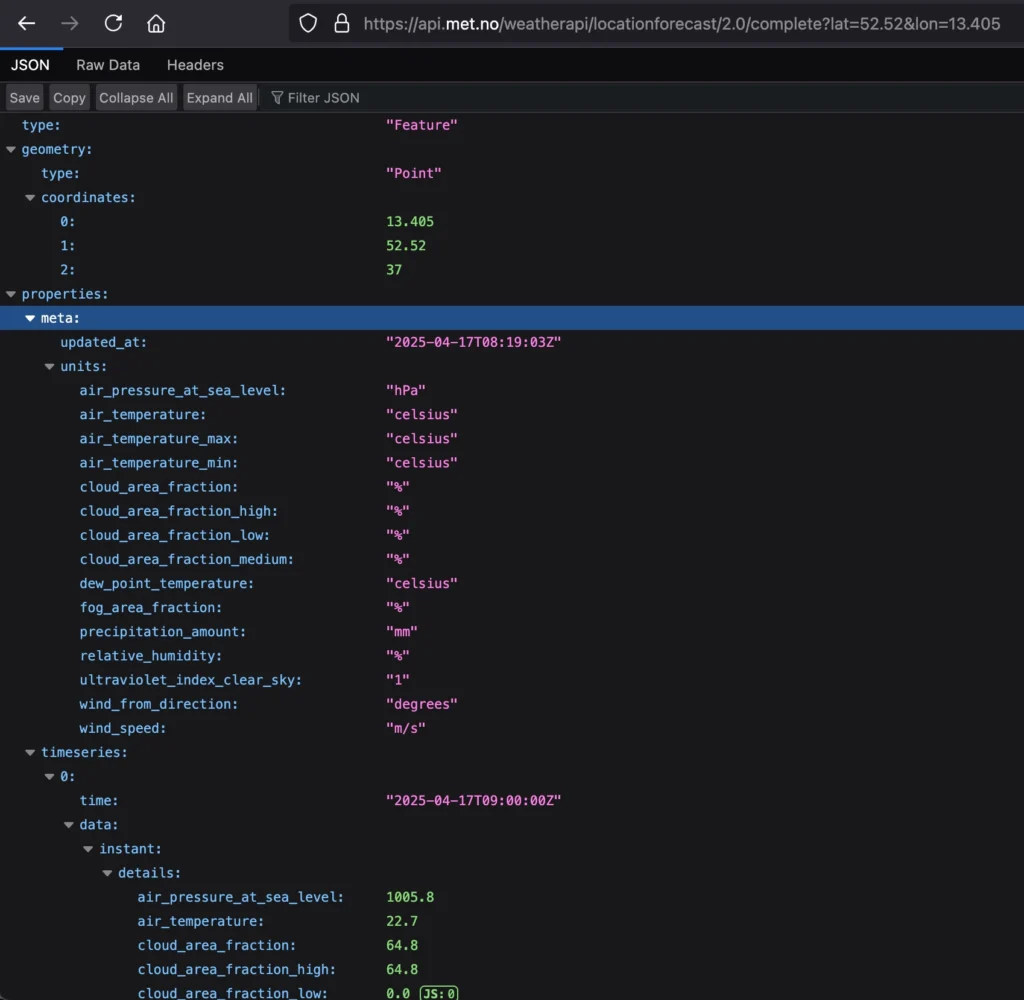
Task: Open the Headers tab
Action: tap(195, 65)
